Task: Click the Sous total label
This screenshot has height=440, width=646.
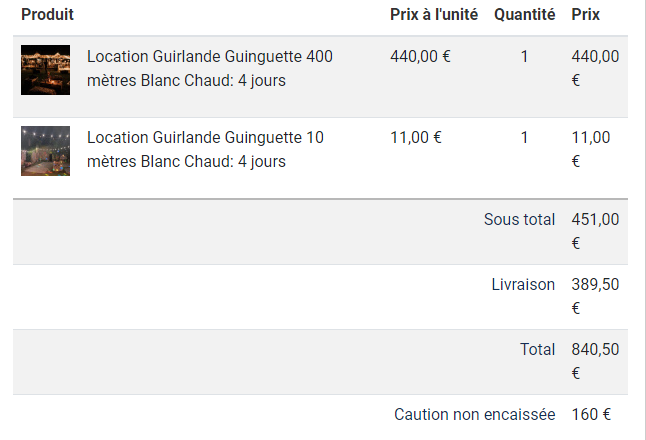Action: [519, 219]
